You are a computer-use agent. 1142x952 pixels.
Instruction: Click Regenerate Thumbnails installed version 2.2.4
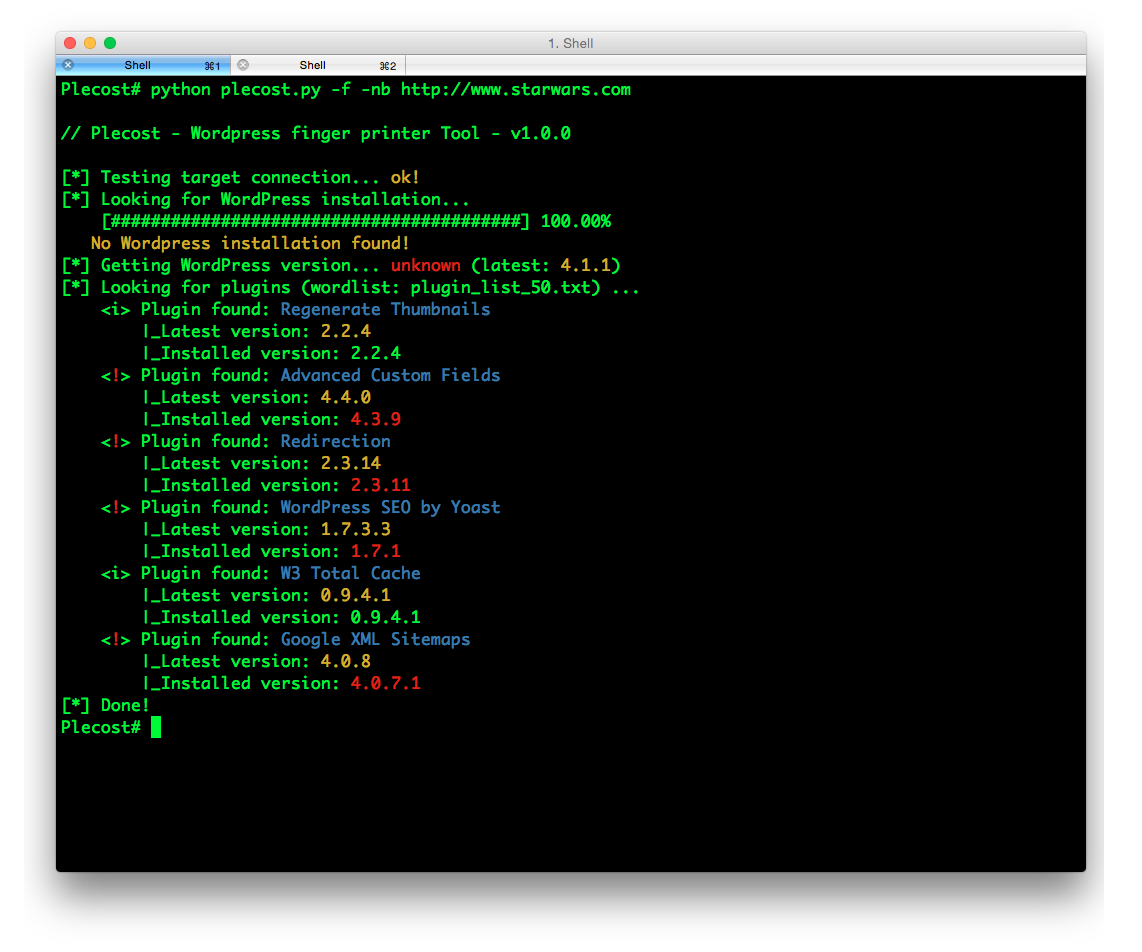(375, 353)
